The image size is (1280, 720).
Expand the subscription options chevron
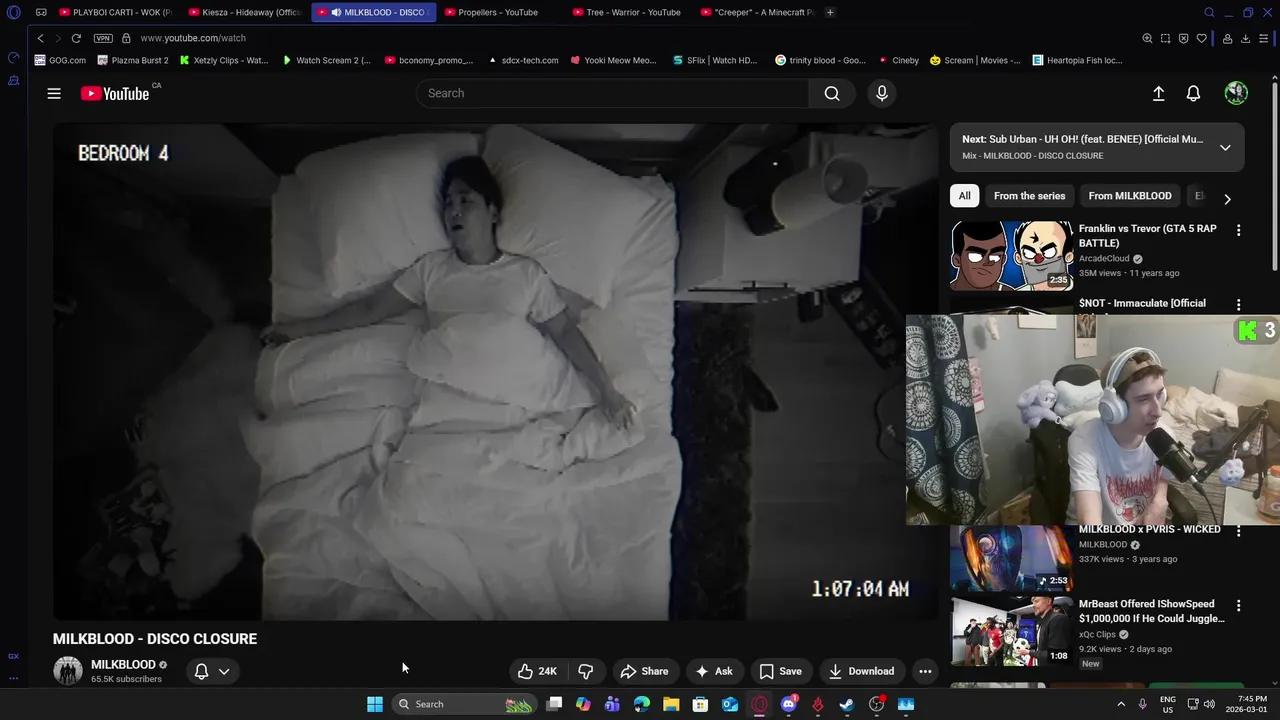click(x=224, y=671)
